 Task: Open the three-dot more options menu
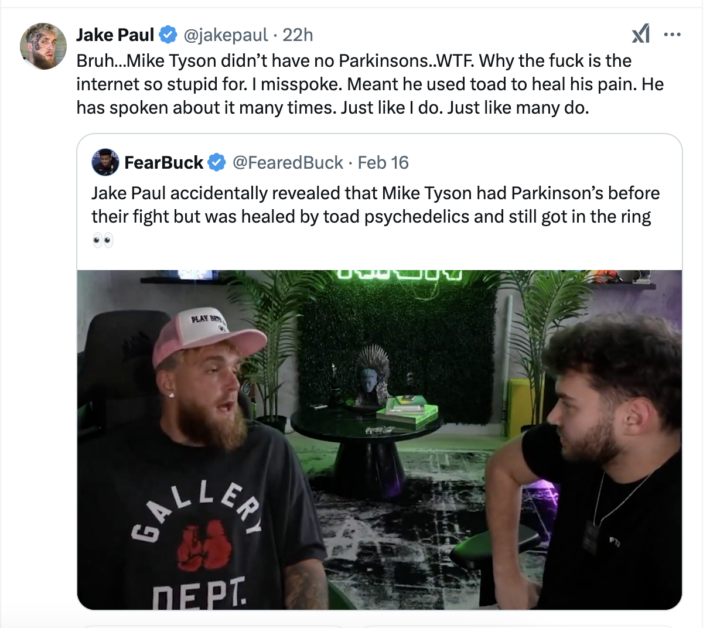pyautogui.click(x=672, y=34)
